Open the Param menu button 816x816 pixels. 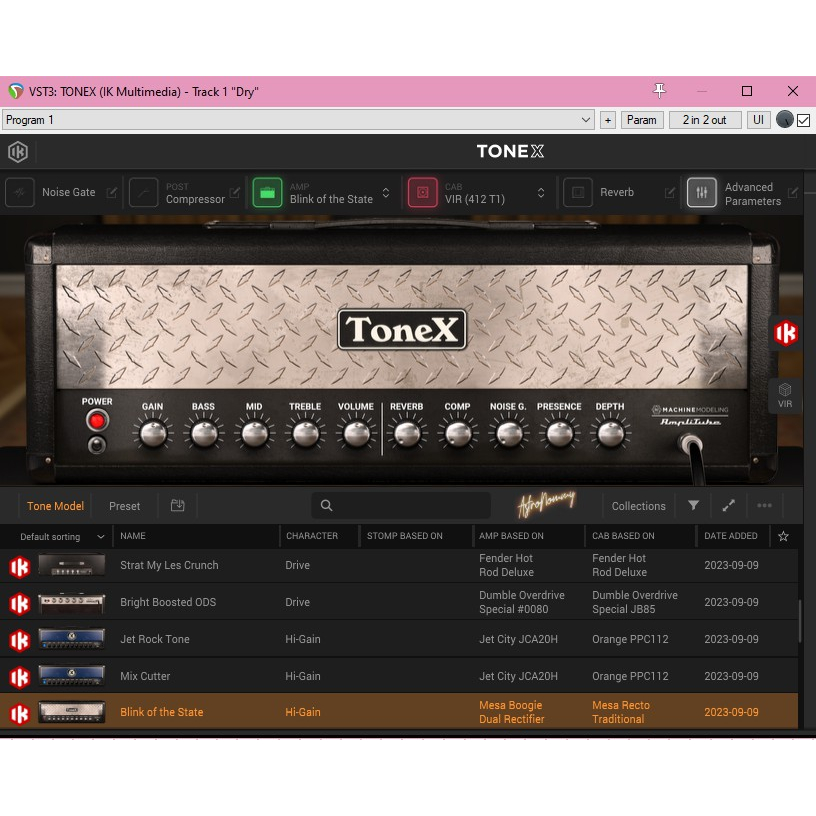click(642, 120)
